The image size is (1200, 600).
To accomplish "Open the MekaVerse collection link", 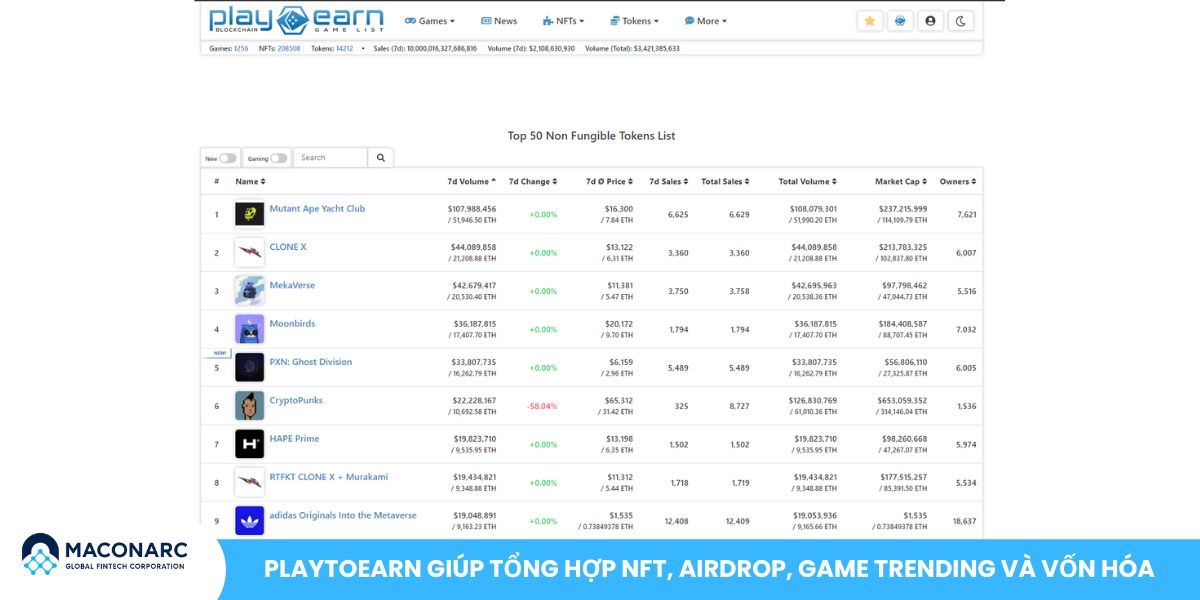I will pyautogui.click(x=292, y=285).
